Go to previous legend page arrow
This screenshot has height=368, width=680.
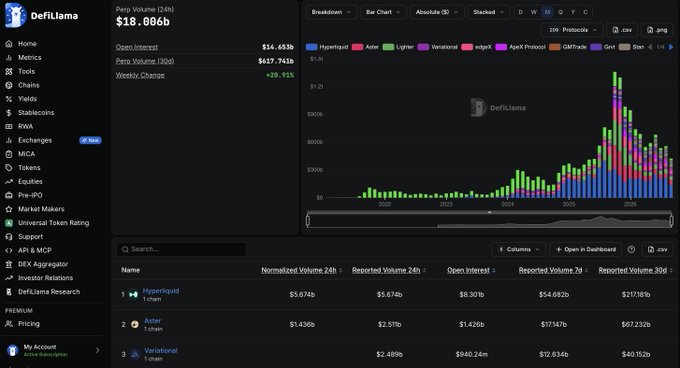coord(650,47)
